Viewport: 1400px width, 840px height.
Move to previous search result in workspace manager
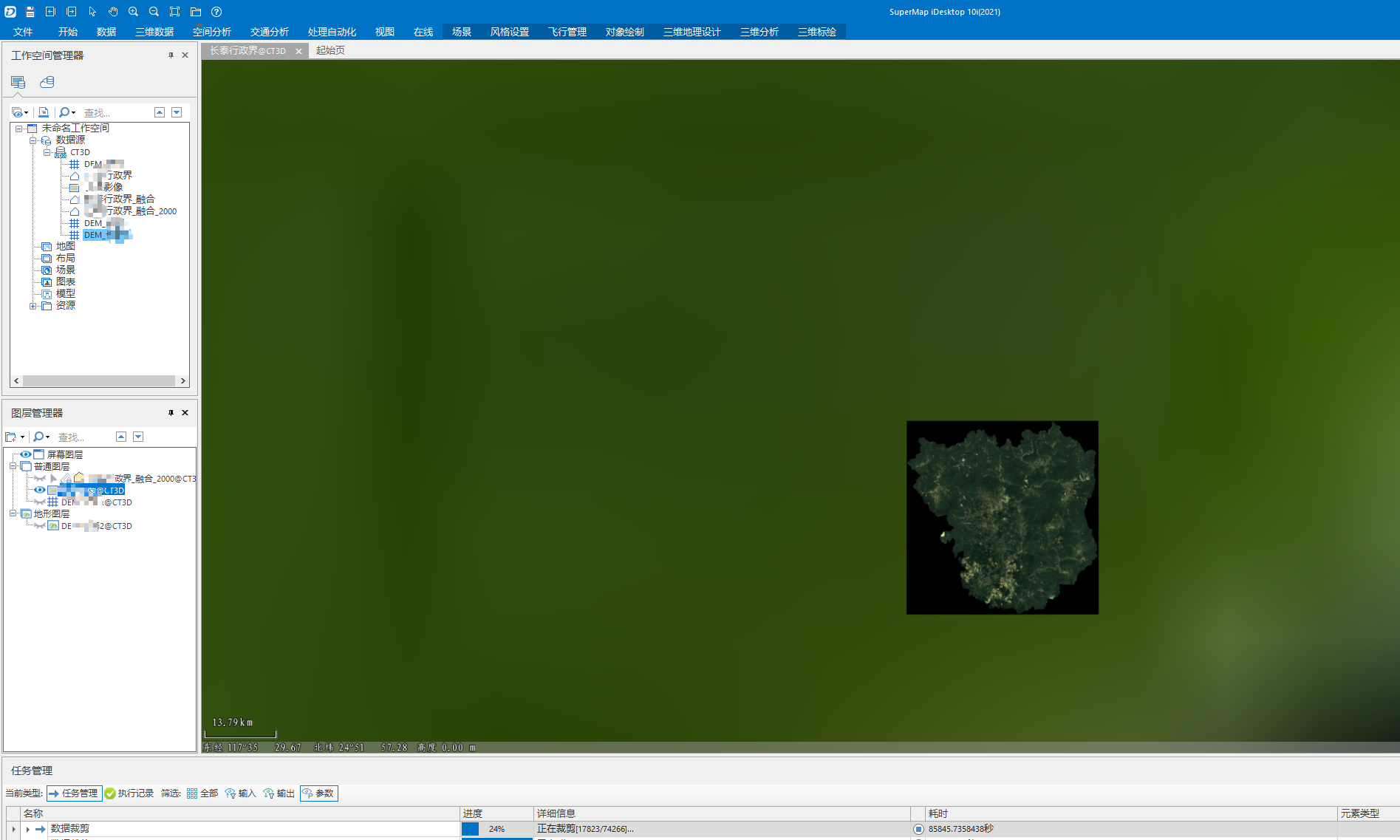[160, 112]
